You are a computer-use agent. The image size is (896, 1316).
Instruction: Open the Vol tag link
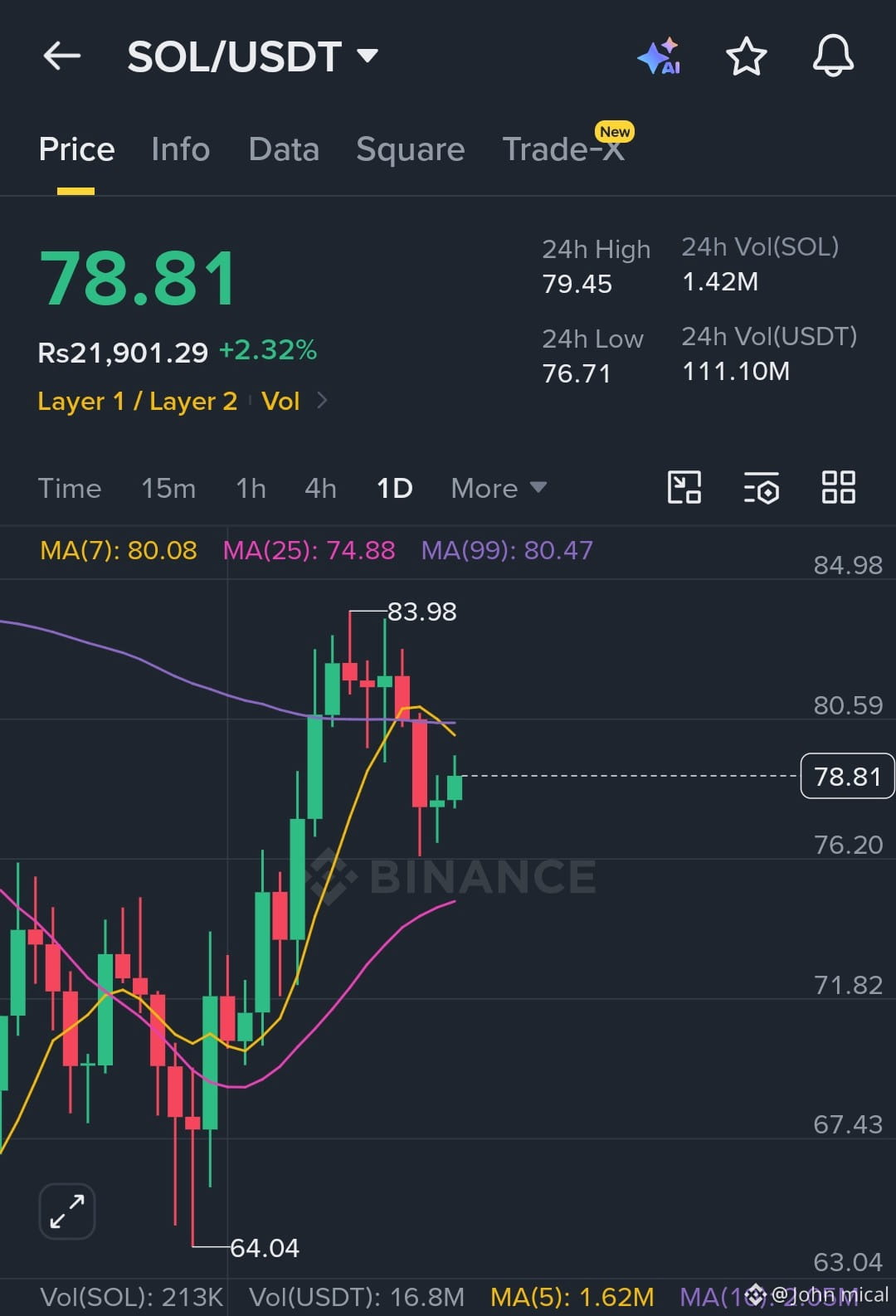pos(280,402)
